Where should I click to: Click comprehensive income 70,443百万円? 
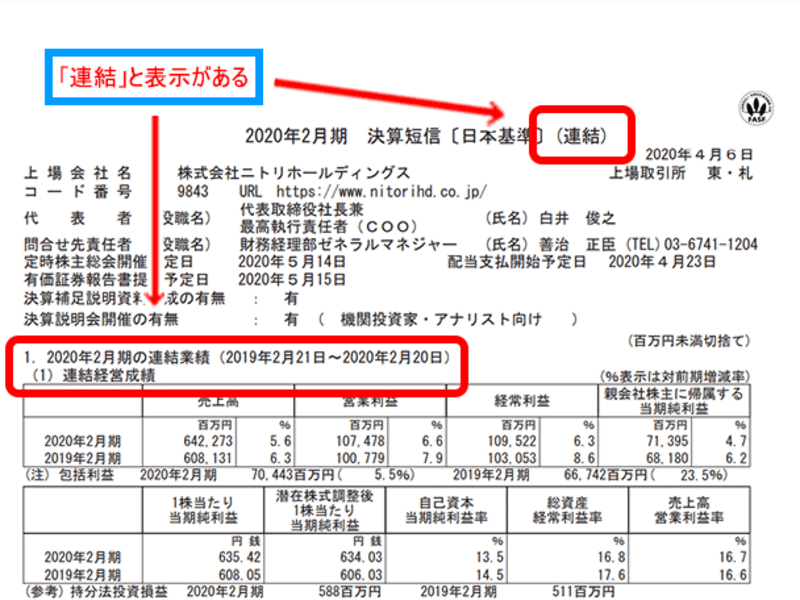292,476
